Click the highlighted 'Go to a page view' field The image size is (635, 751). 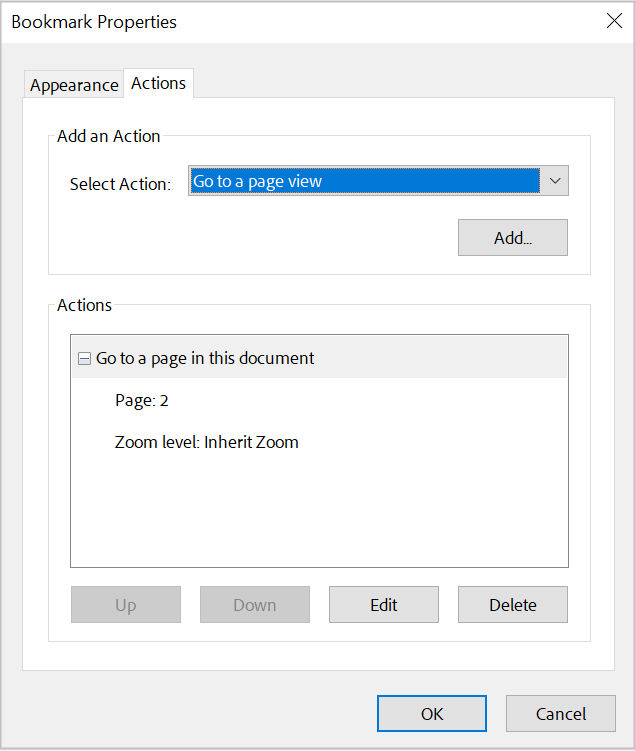tap(365, 181)
